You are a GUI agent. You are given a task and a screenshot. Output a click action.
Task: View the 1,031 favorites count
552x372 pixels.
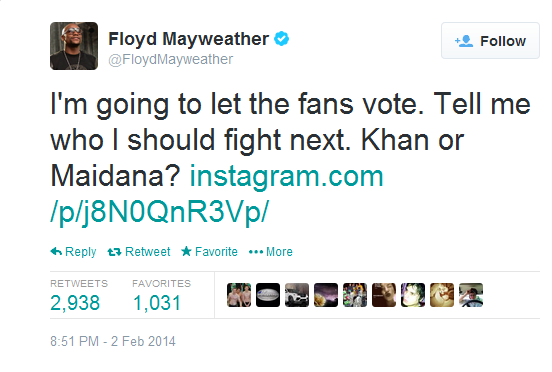[x=157, y=303]
